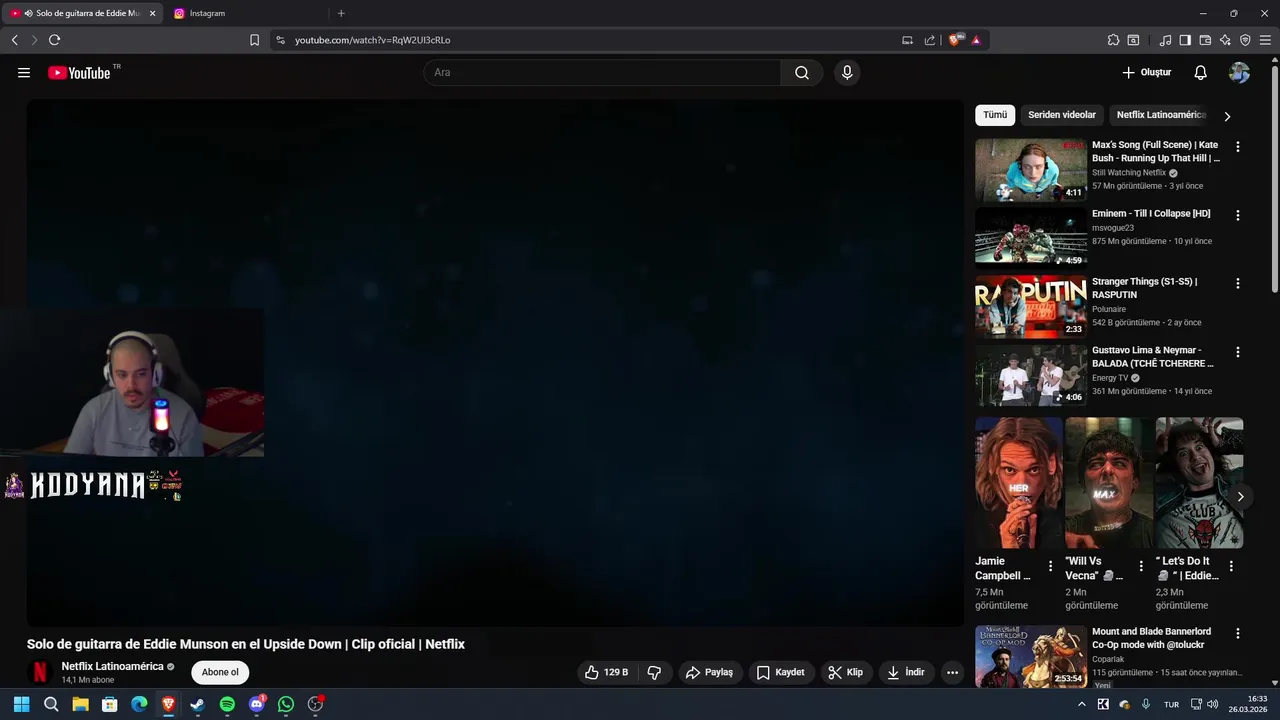View site information in address bar
This screenshot has width=1280, height=720.
(280, 40)
